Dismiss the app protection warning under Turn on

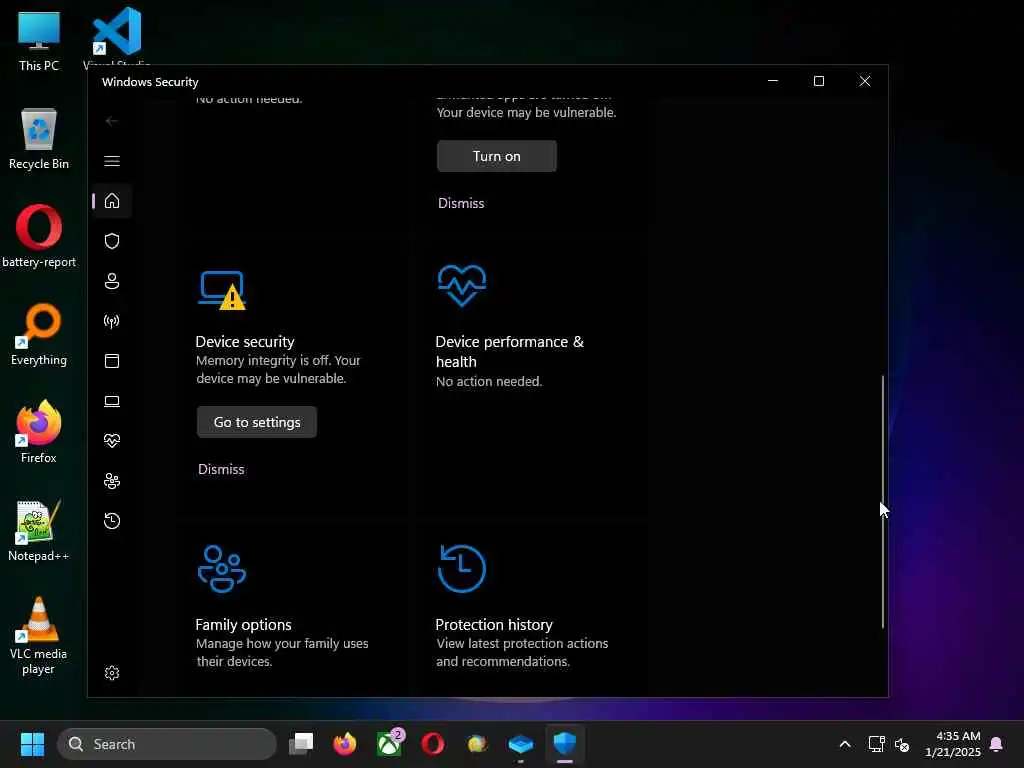[x=461, y=203]
